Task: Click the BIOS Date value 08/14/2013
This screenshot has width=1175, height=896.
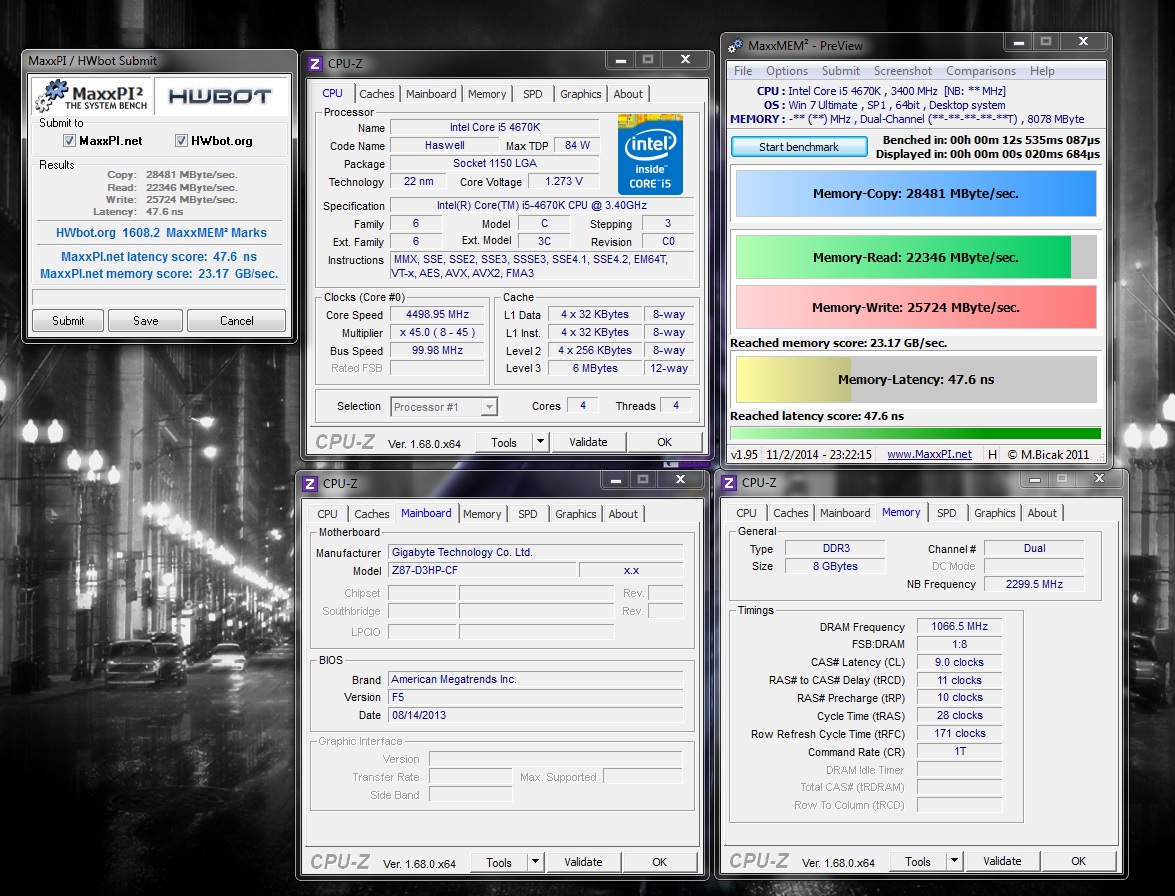Action: 536,715
